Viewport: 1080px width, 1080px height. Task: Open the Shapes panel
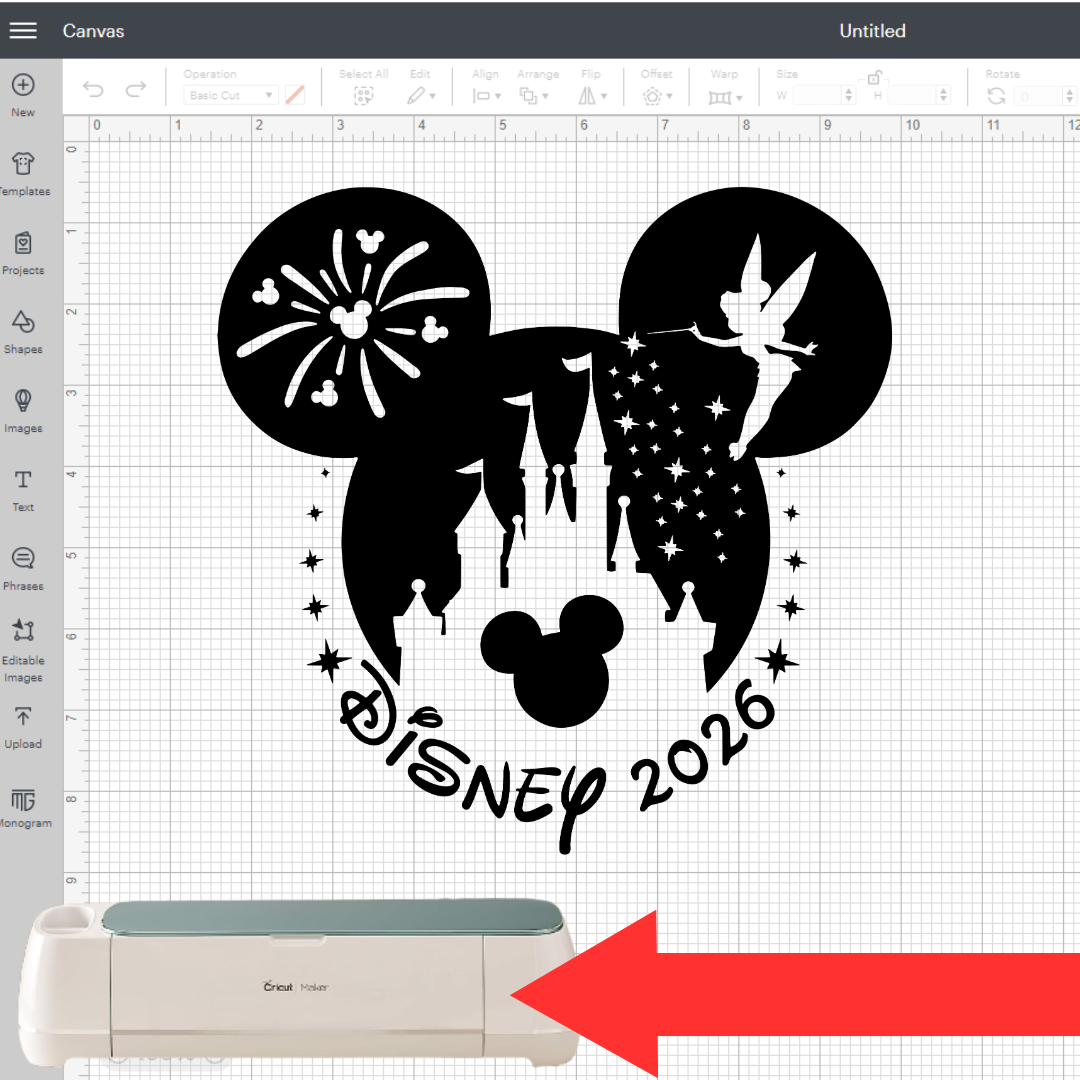(23, 333)
